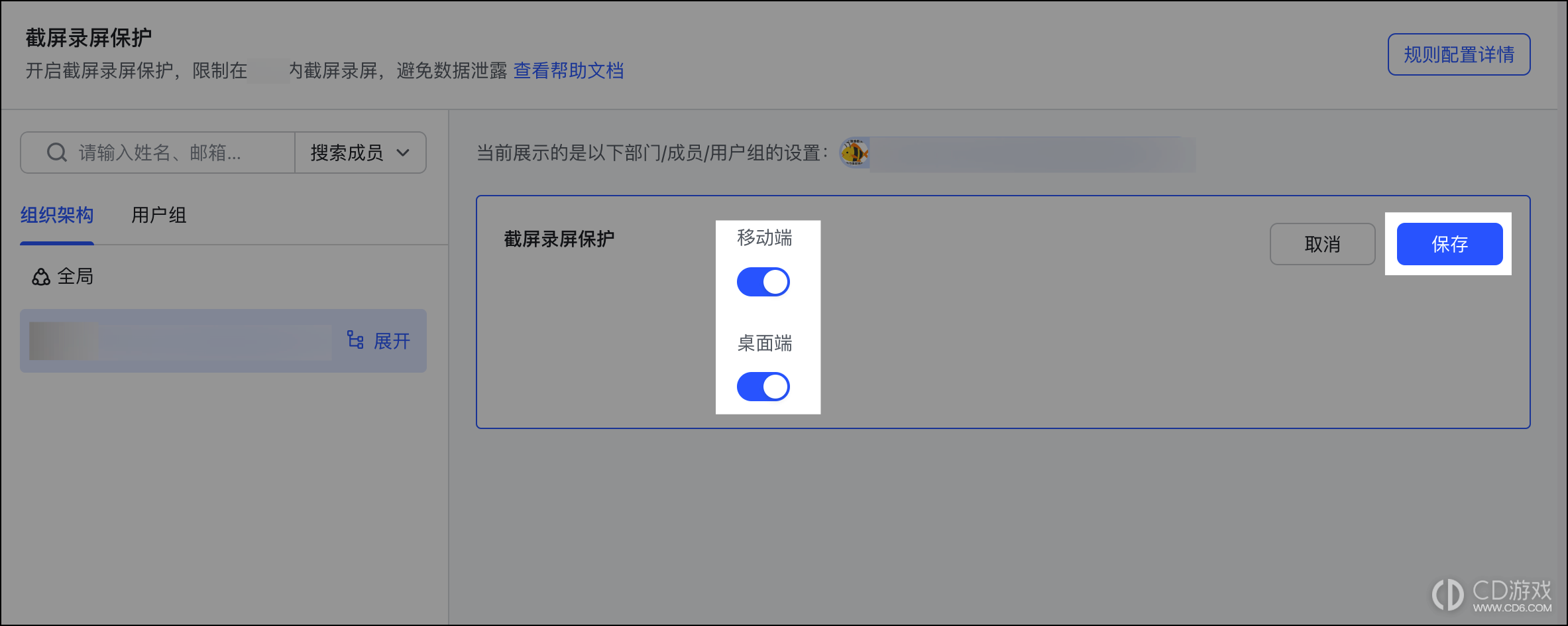Viewport: 1568px width, 626px height.
Task: Open the 搜索成员 dropdown
Action: pos(361,153)
